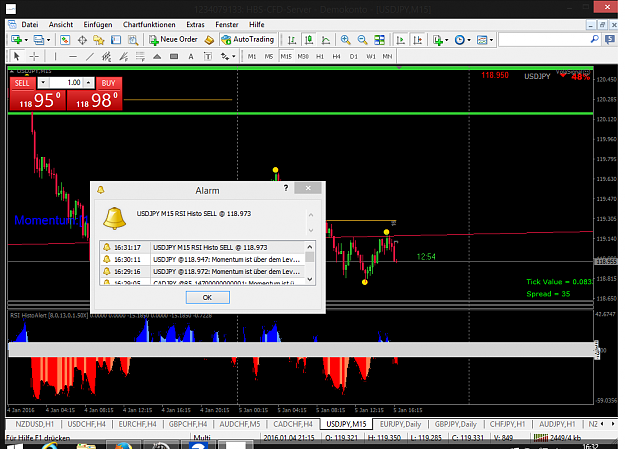625x449 pixels.
Task: Select the equidistant channel tool
Action: (106, 57)
